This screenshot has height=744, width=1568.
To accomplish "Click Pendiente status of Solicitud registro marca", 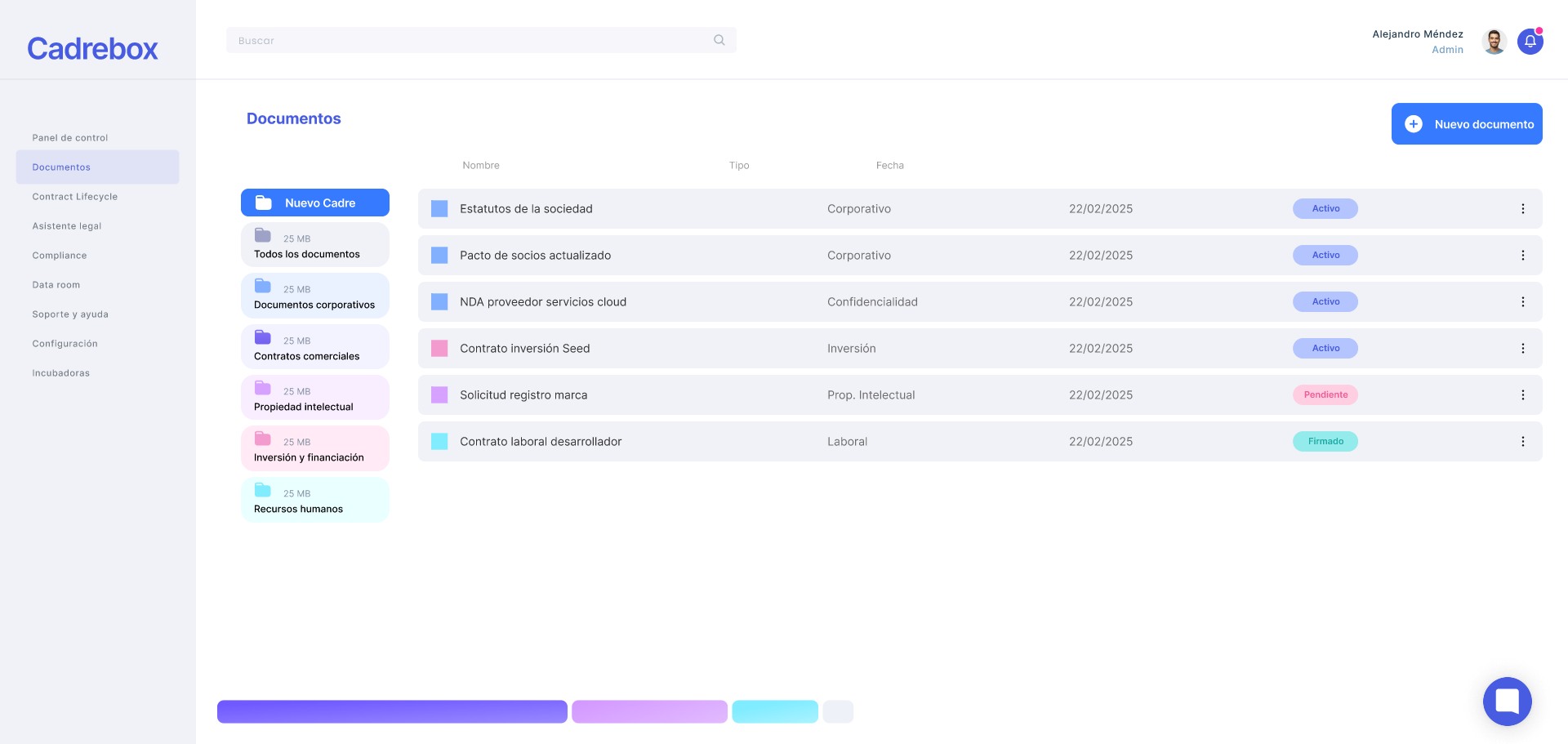I will [1325, 395].
